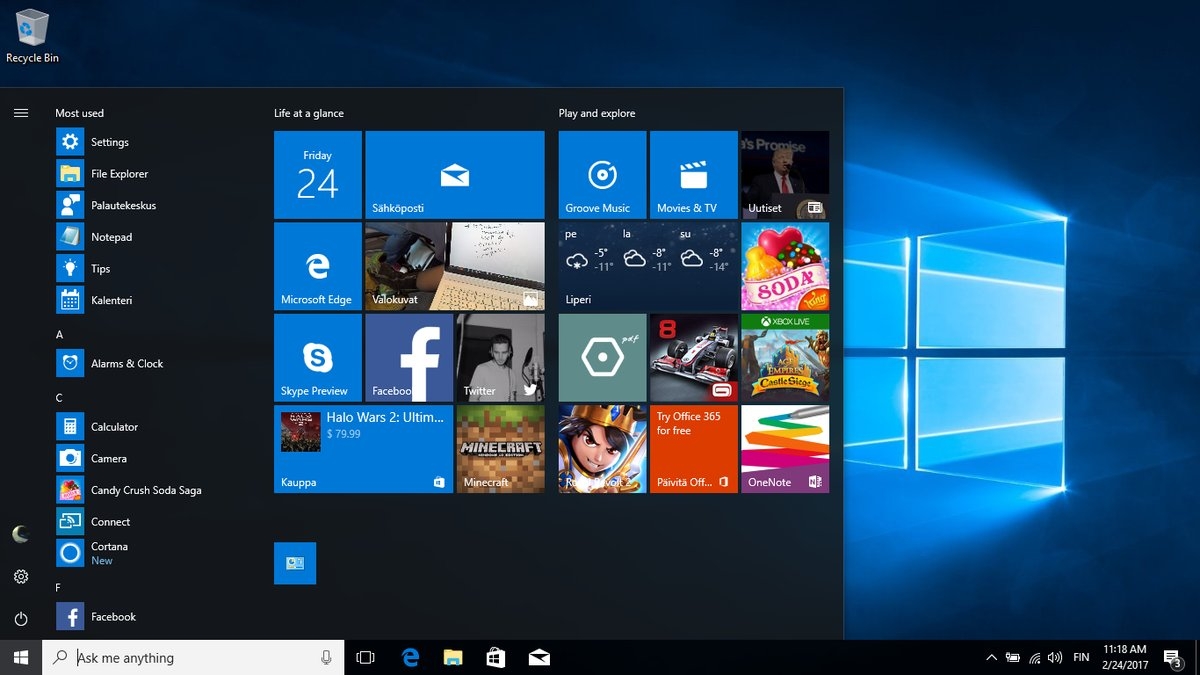
Task: Open File Explorer on the taskbar
Action: point(453,657)
